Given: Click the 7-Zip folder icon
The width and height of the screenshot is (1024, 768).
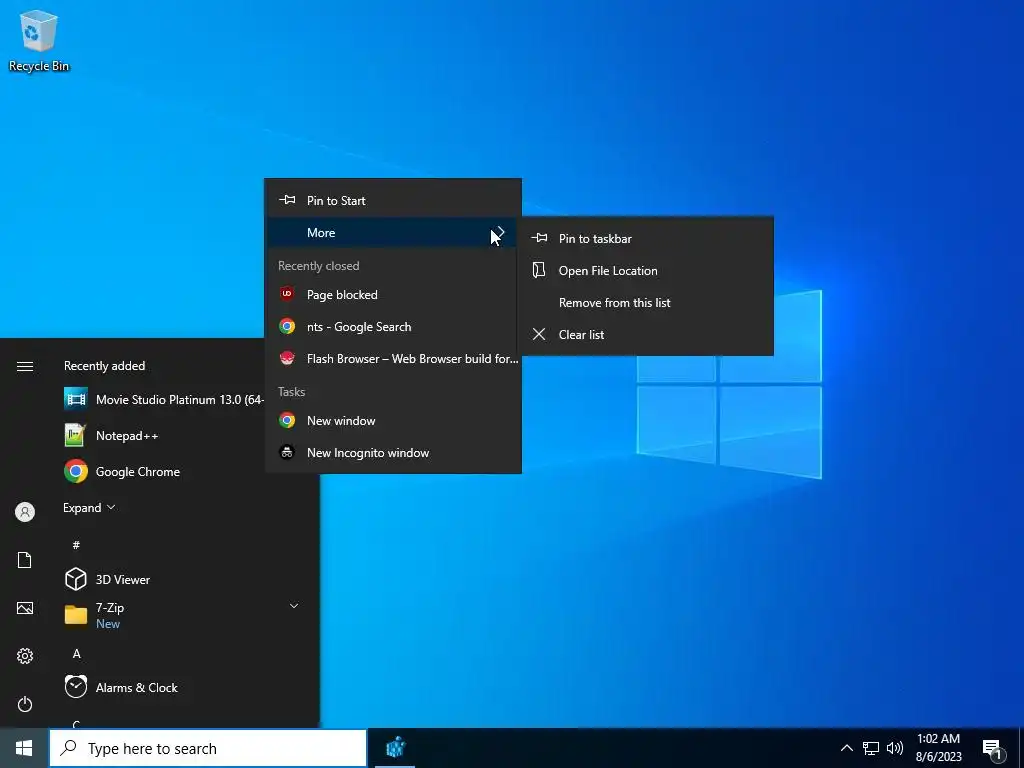Looking at the screenshot, I should (76, 615).
